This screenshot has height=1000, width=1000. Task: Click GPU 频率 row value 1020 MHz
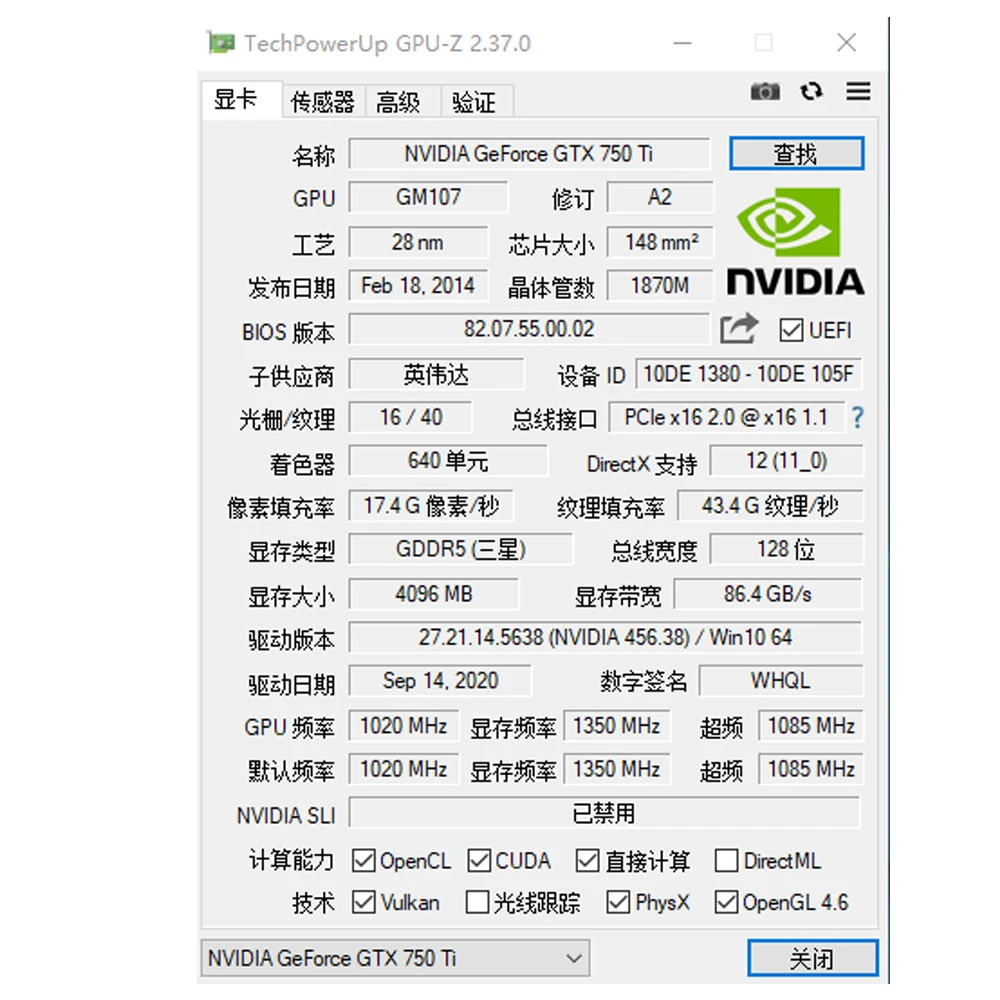tap(404, 726)
